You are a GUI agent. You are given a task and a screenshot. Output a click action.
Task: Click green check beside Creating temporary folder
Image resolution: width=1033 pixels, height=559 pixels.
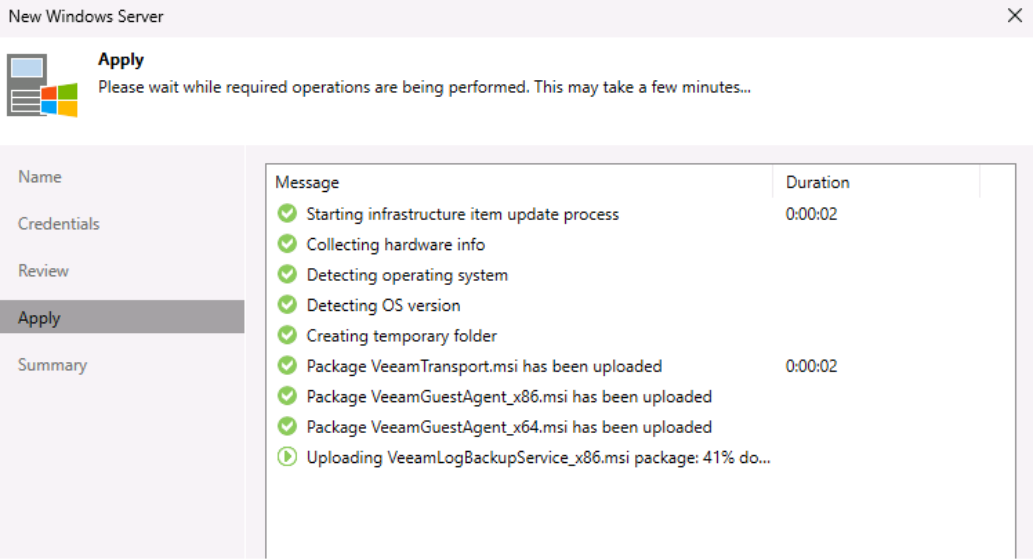(x=287, y=335)
